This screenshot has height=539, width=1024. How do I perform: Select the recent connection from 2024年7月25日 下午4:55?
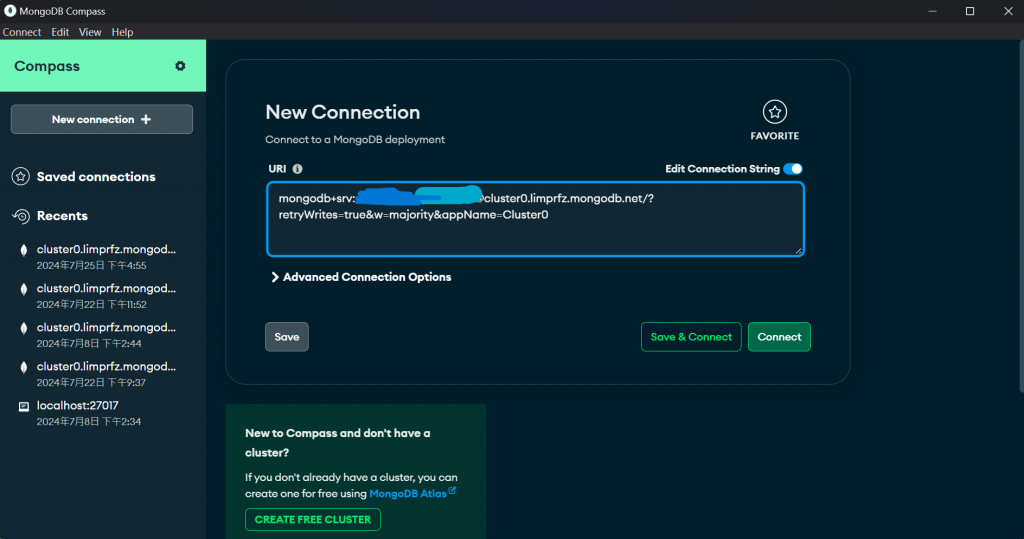103,257
